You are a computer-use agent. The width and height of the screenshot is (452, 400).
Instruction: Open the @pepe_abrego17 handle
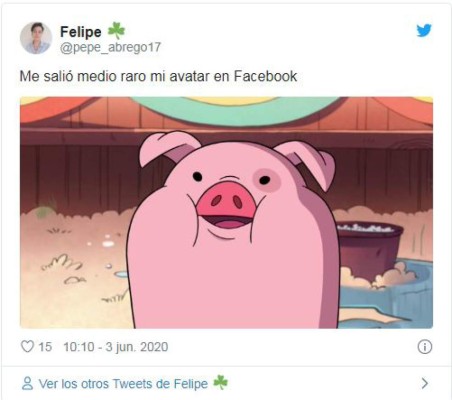pyautogui.click(x=110, y=47)
